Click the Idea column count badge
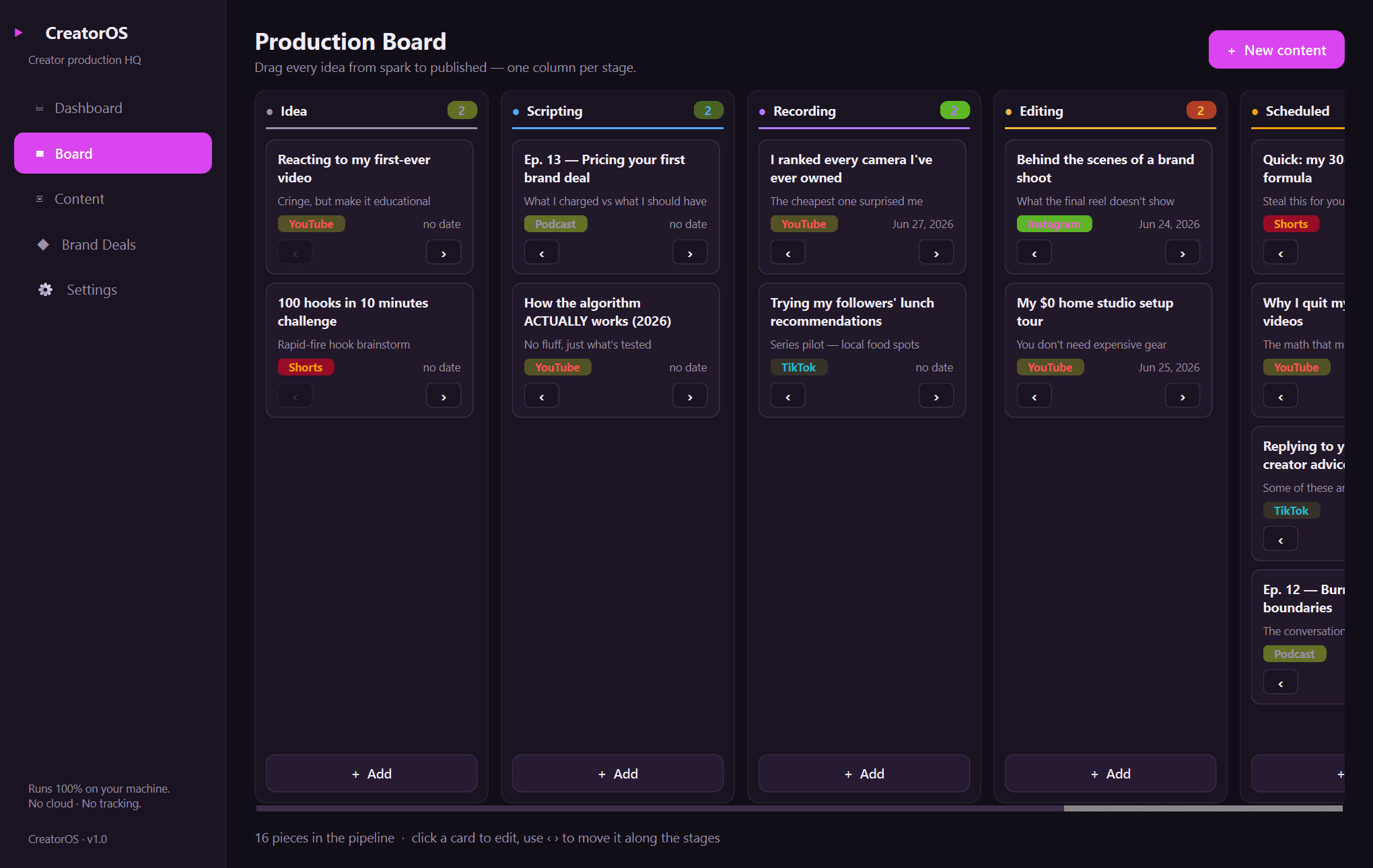1373x868 pixels. (462, 110)
